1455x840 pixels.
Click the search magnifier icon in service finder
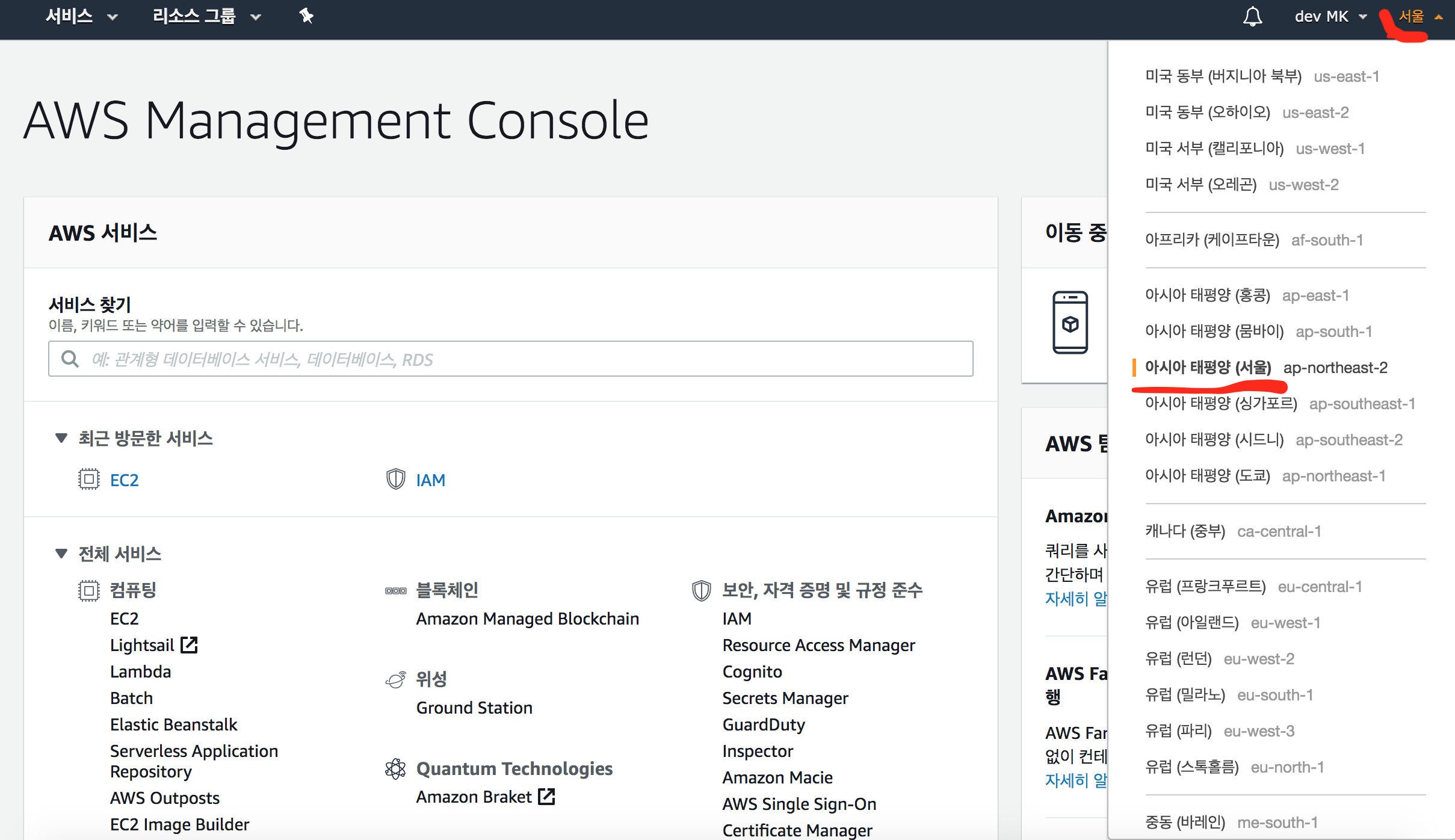(70, 359)
